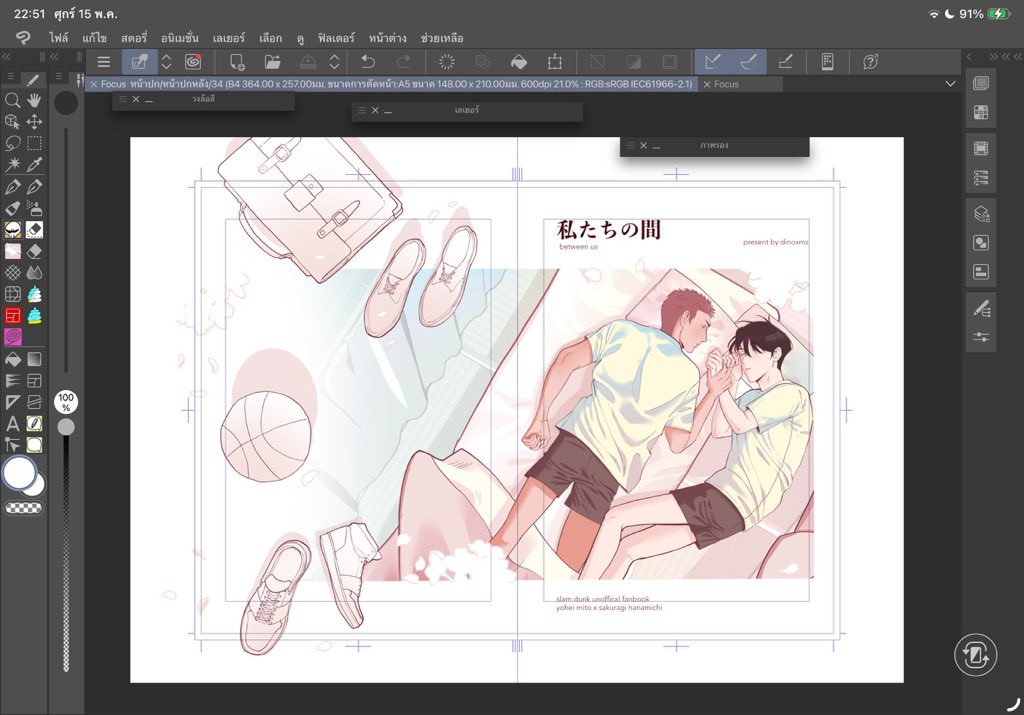
Task: Click the Fill bucket in command bar
Action: tap(519, 62)
